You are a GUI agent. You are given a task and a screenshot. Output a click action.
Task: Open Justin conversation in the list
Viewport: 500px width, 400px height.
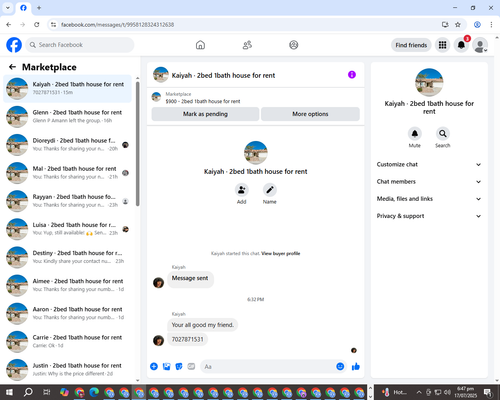tap(67, 369)
